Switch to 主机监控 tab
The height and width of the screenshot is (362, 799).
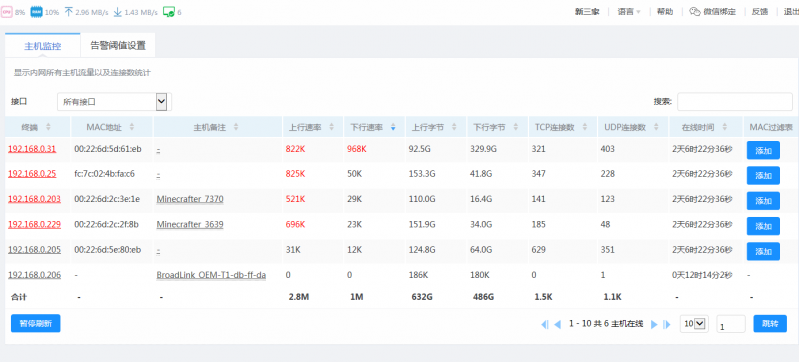tap(43, 46)
